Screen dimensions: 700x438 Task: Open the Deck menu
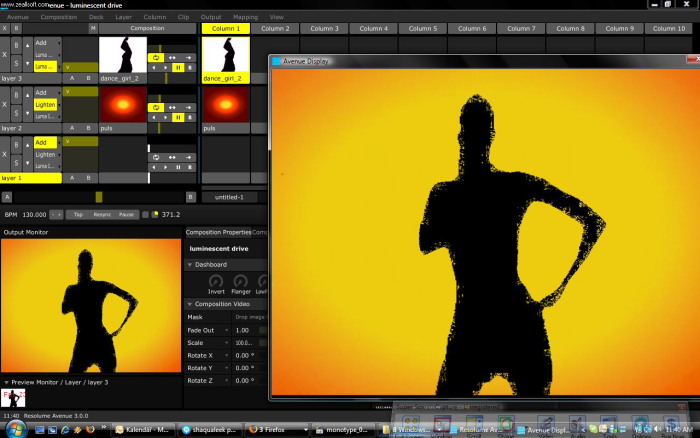(96, 17)
